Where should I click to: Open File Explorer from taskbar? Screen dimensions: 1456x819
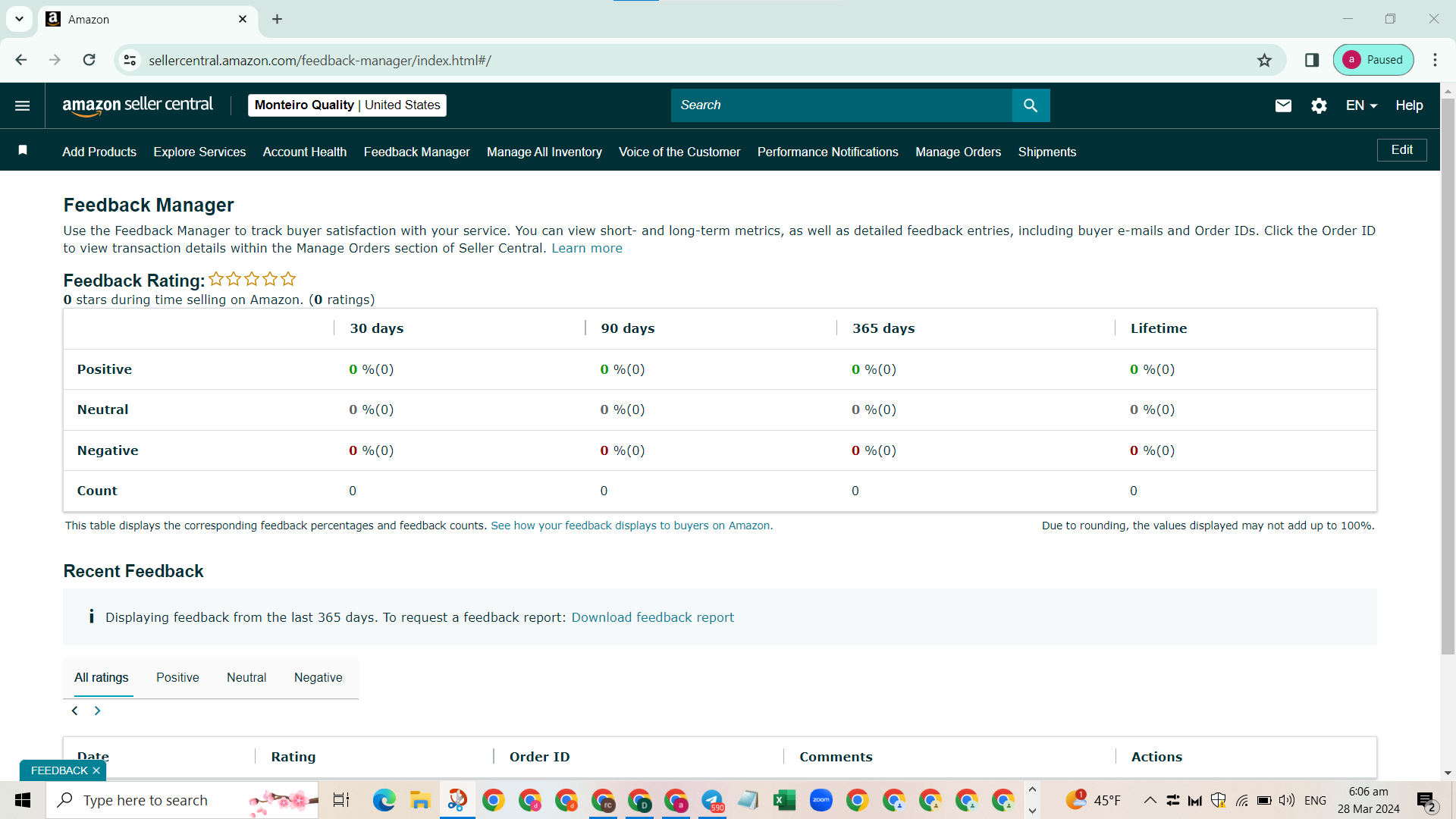[420, 800]
